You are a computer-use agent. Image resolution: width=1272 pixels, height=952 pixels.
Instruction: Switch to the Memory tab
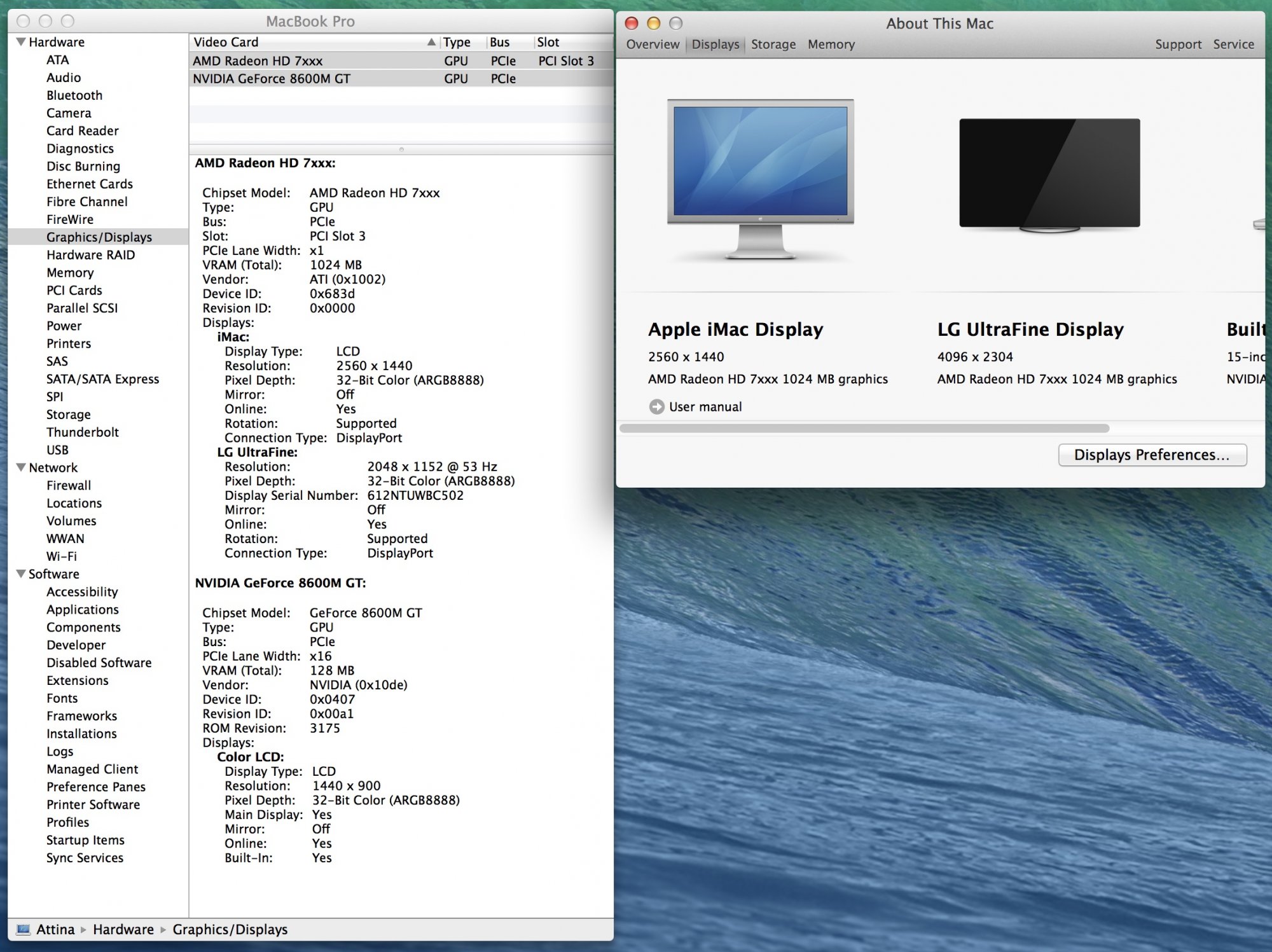(x=831, y=45)
